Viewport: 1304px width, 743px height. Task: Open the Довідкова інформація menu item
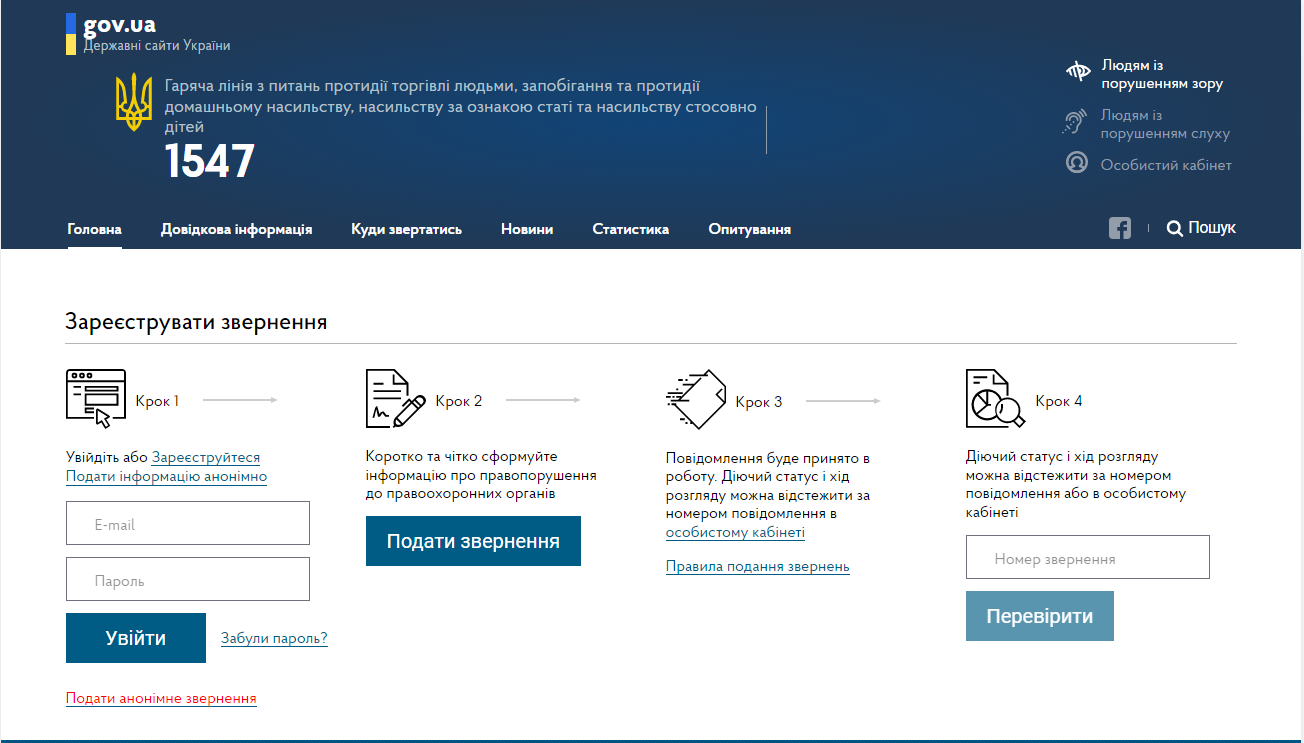236,229
